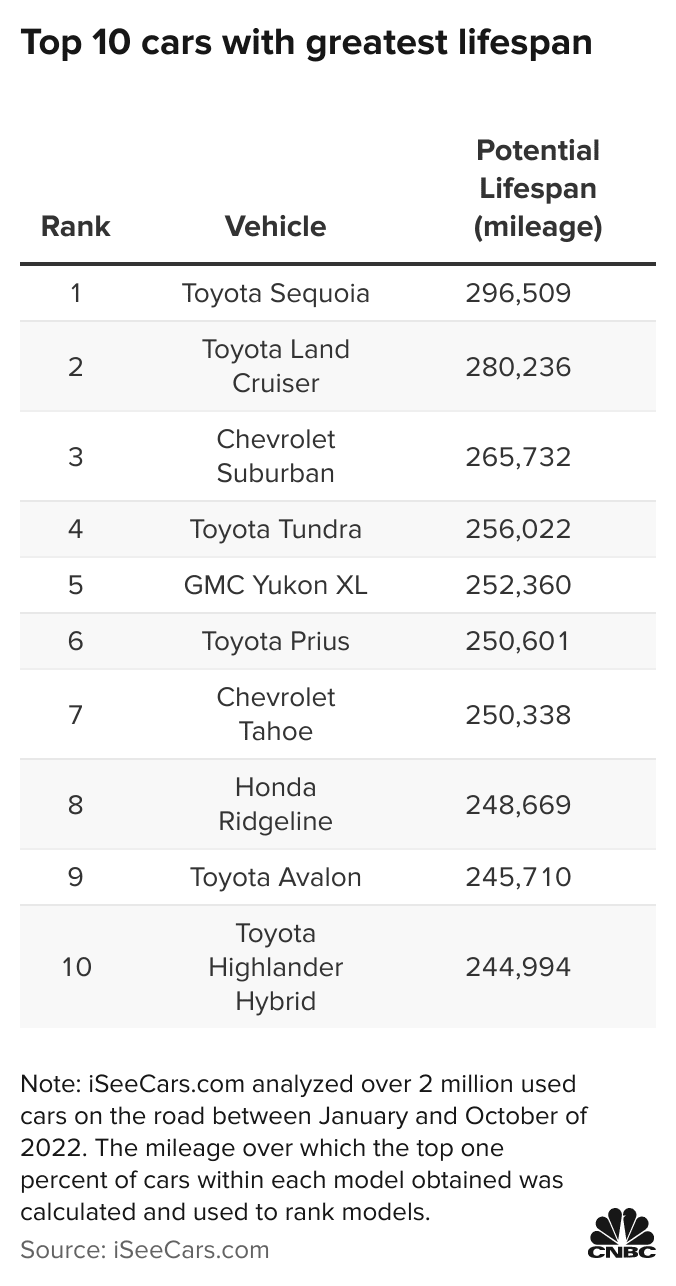The width and height of the screenshot is (676, 1286).
Task: Select the Toyota Land Cruiser cell
Action: click(275, 366)
